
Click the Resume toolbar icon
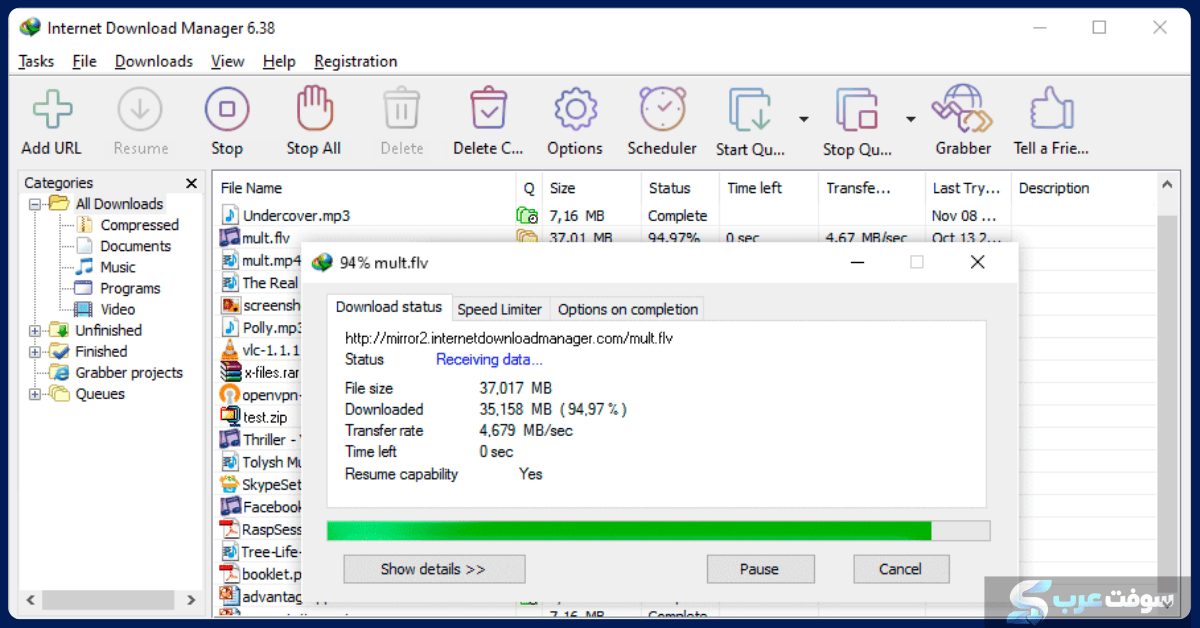click(x=140, y=109)
